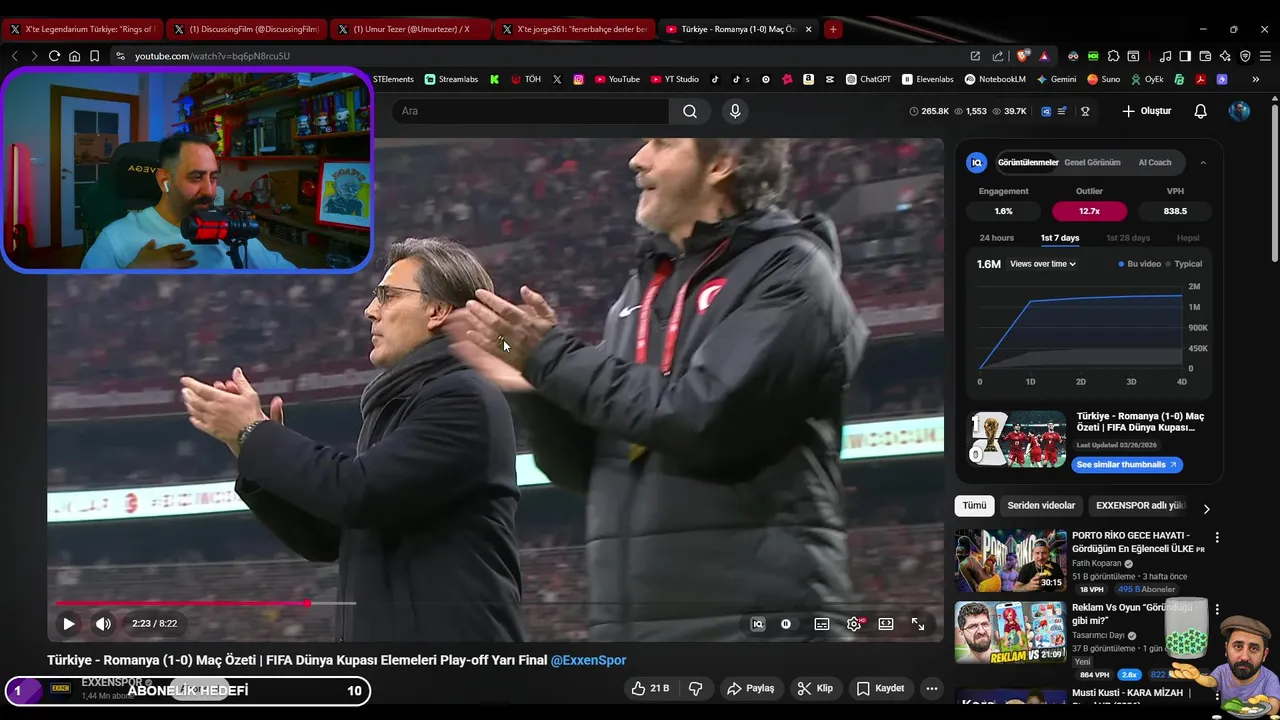The image size is (1280, 720).
Task: Start voice search microphone
Action: point(735,111)
